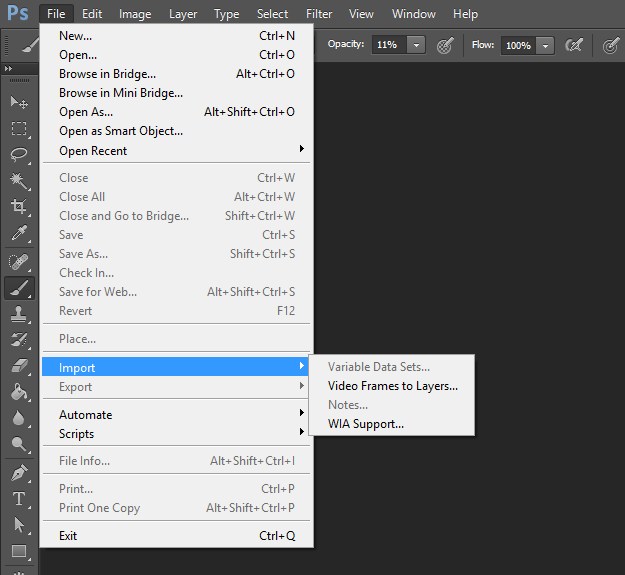Click the Opacity value field
This screenshot has height=575, width=625.
(x=389, y=45)
